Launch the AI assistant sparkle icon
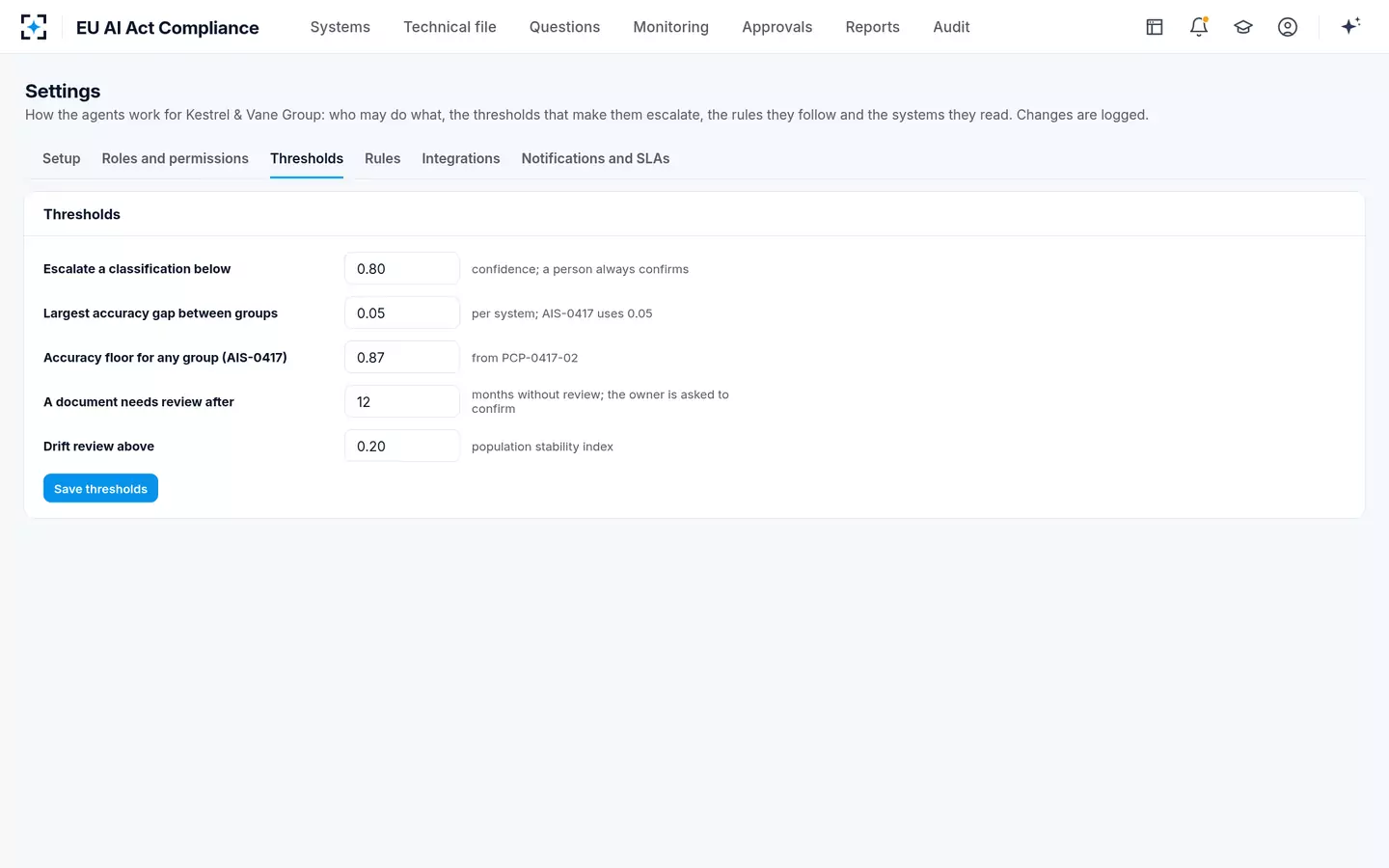 pos(1350,26)
